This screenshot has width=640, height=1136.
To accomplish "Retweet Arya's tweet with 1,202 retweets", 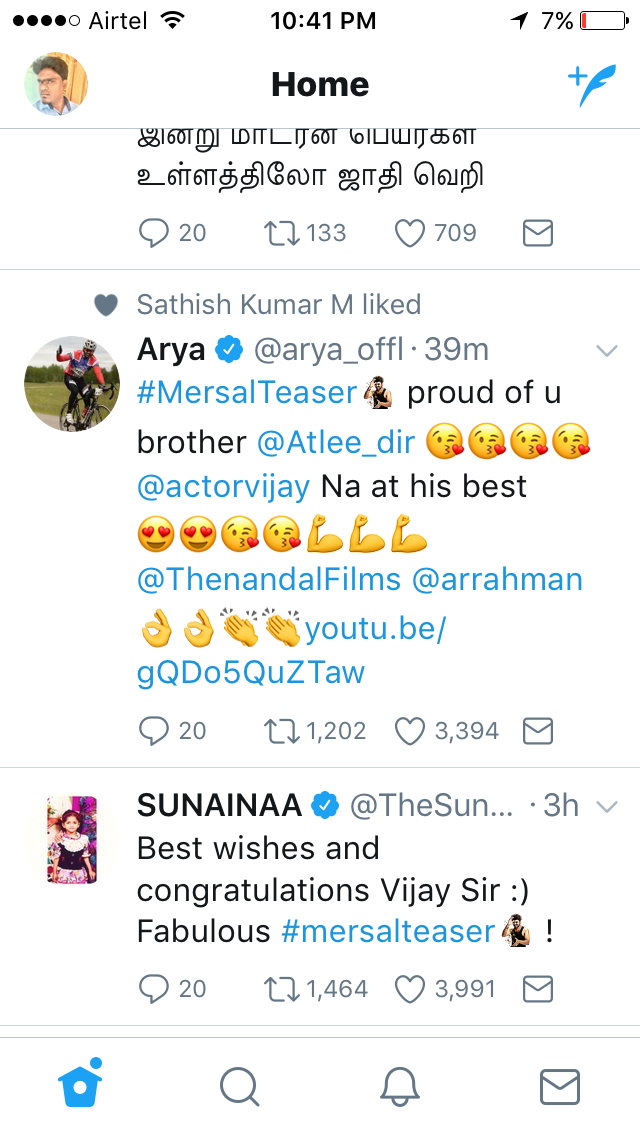I will click(283, 731).
